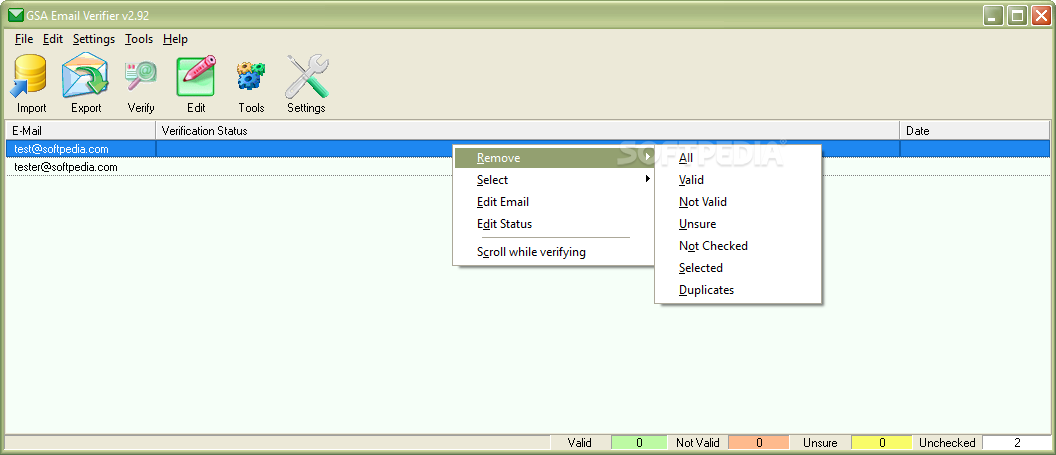Expand the Remove submenu entry
Screen dimensions: 1056x455
[x=554, y=158]
